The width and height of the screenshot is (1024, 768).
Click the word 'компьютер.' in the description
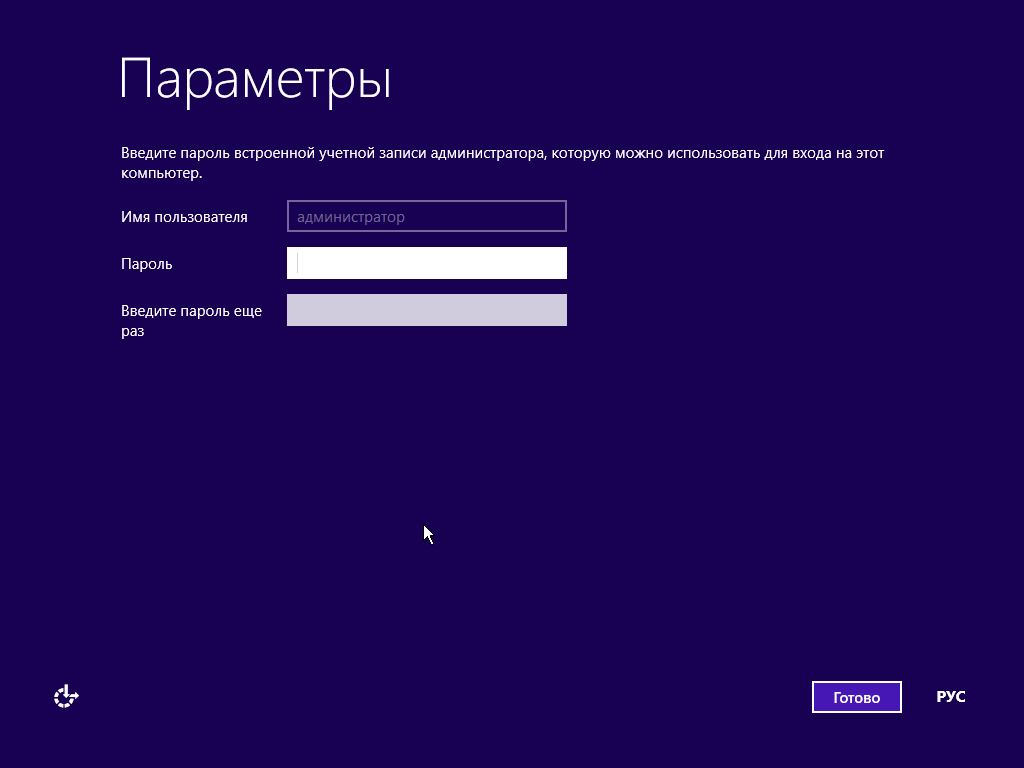point(161,173)
